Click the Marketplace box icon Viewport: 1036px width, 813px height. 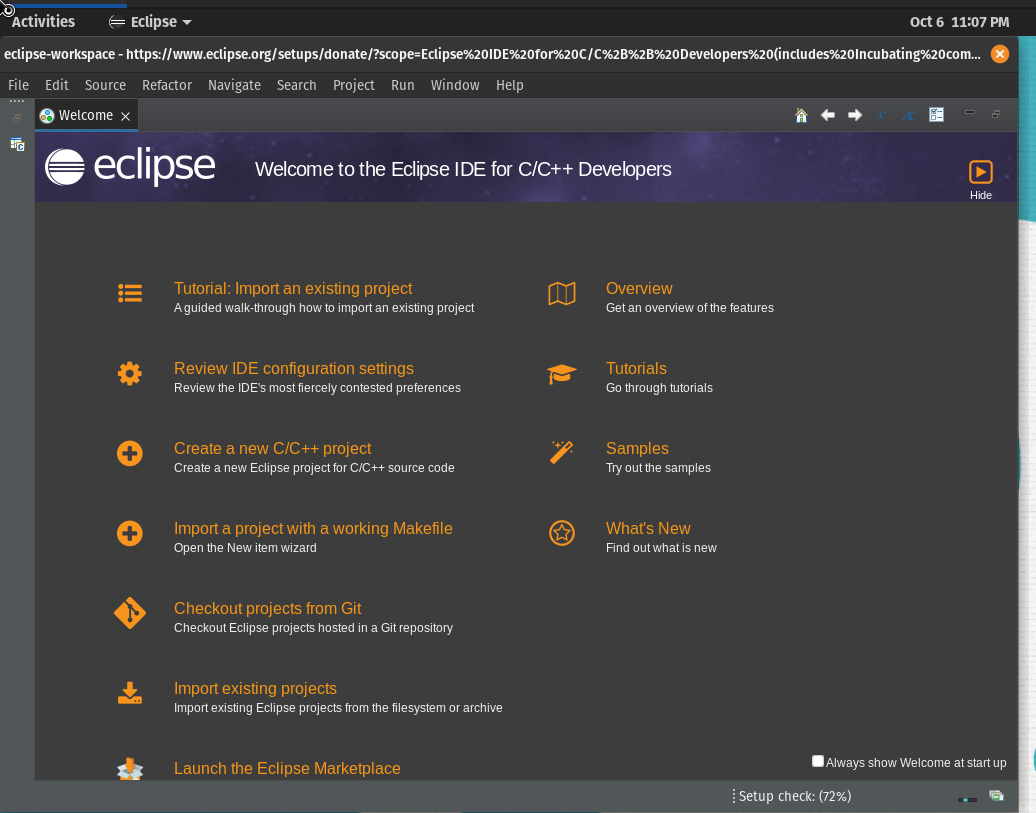tap(130, 769)
